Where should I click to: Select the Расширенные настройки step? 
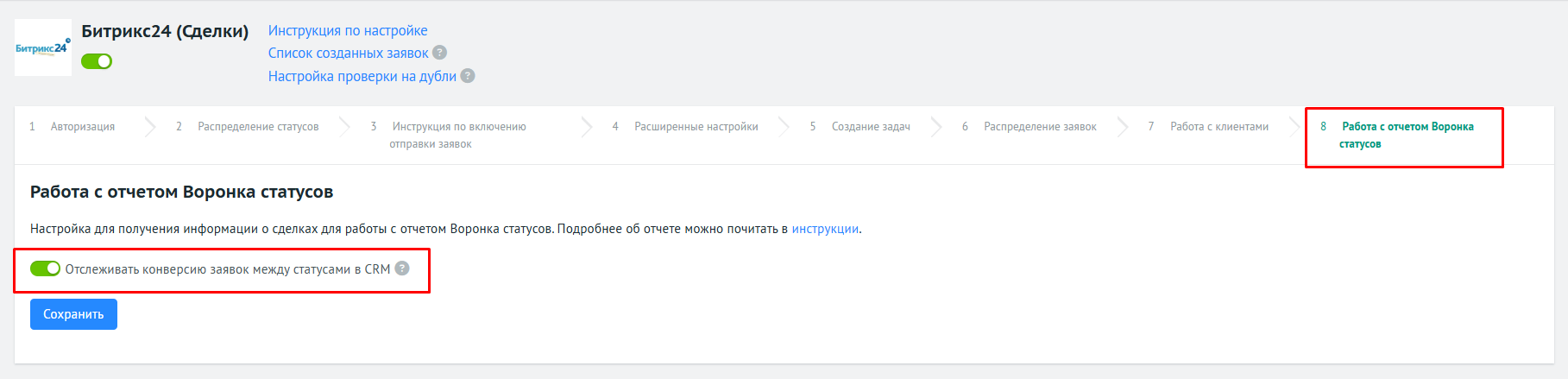coord(696,127)
